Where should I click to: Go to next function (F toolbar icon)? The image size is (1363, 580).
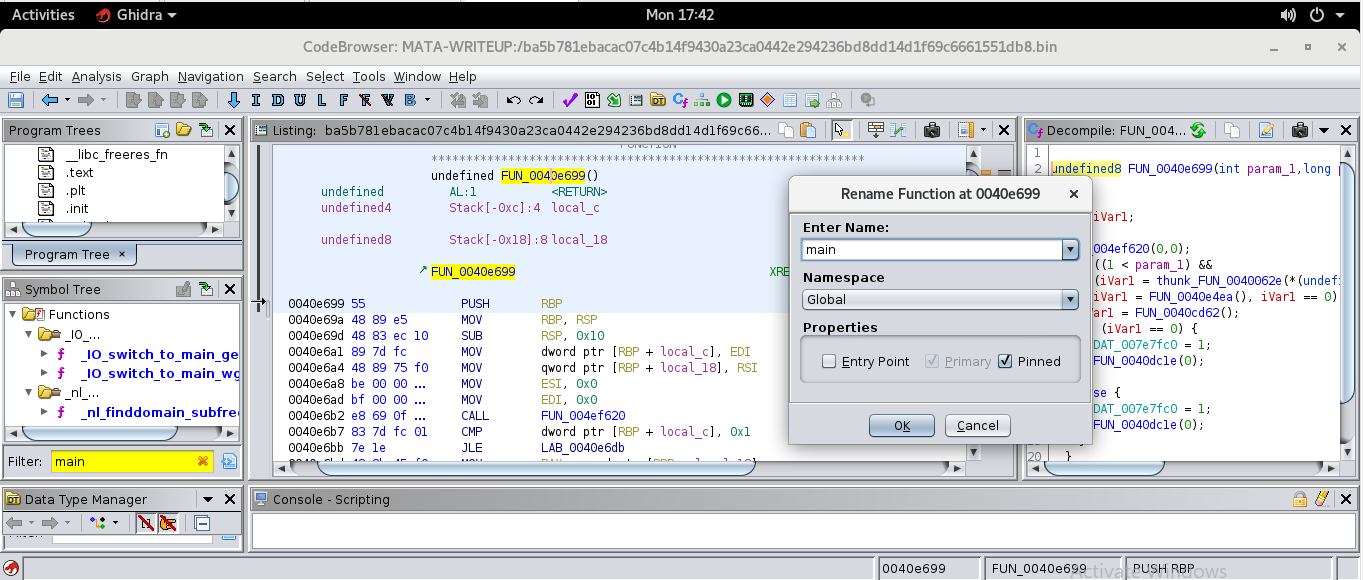(343, 100)
